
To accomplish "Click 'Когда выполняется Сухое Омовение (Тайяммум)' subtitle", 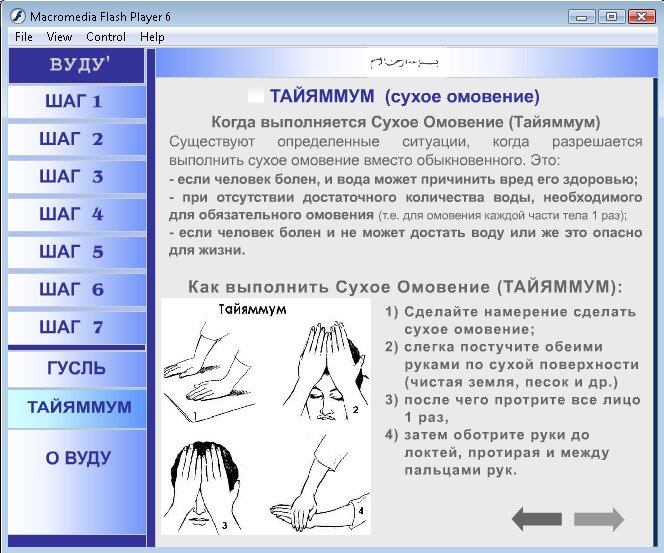I will point(406,122).
